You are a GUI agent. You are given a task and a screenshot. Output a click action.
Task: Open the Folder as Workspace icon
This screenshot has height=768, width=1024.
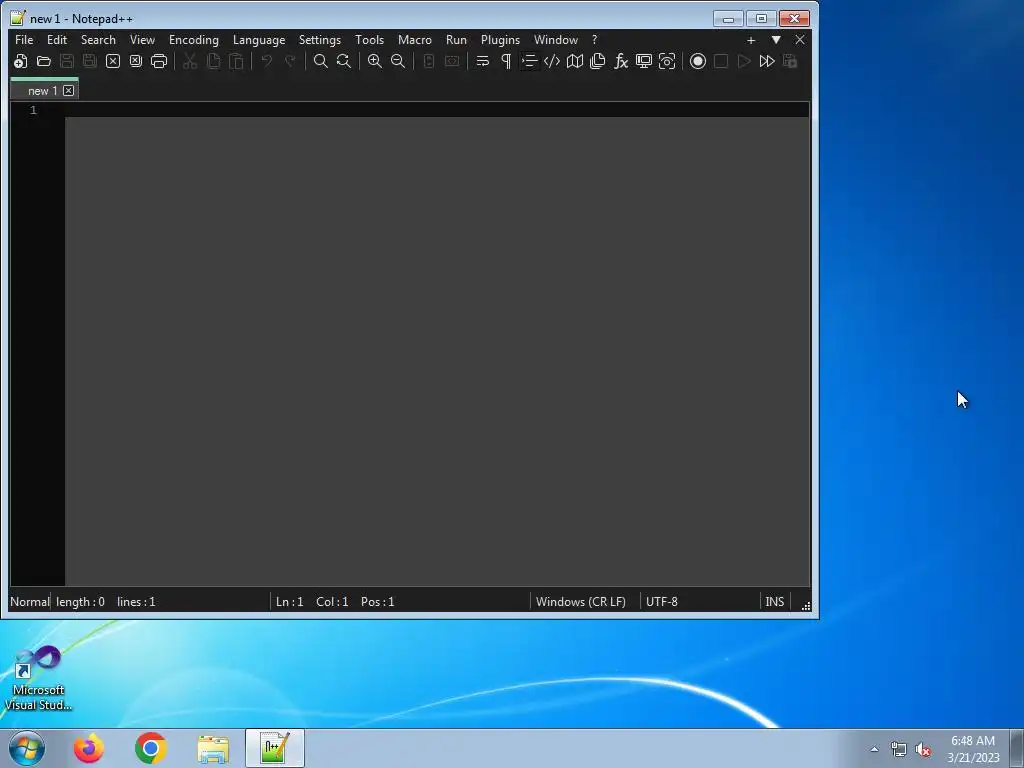pyautogui.click(x=644, y=61)
